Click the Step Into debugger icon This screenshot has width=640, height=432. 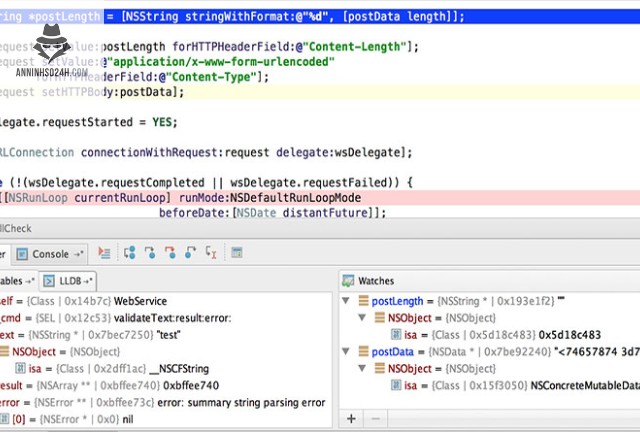click(150, 253)
